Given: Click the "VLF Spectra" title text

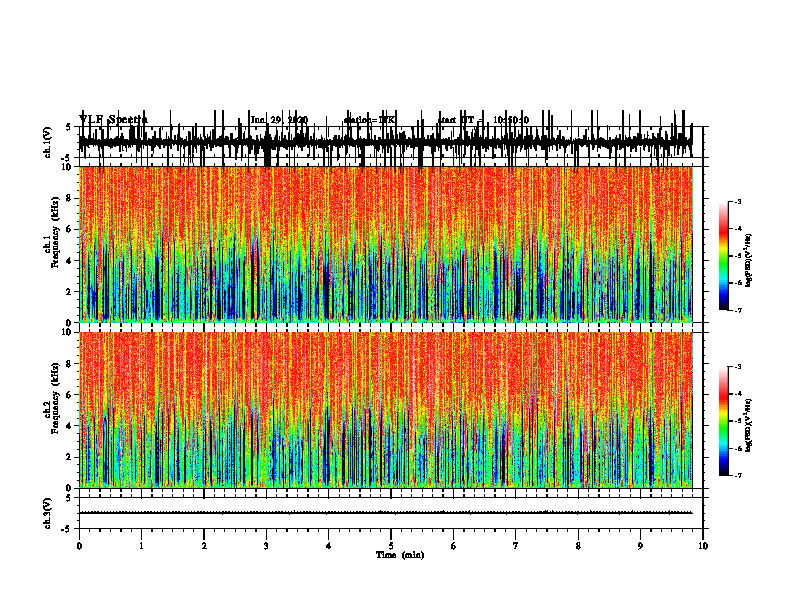Looking at the screenshot, I should pos(113,120).
